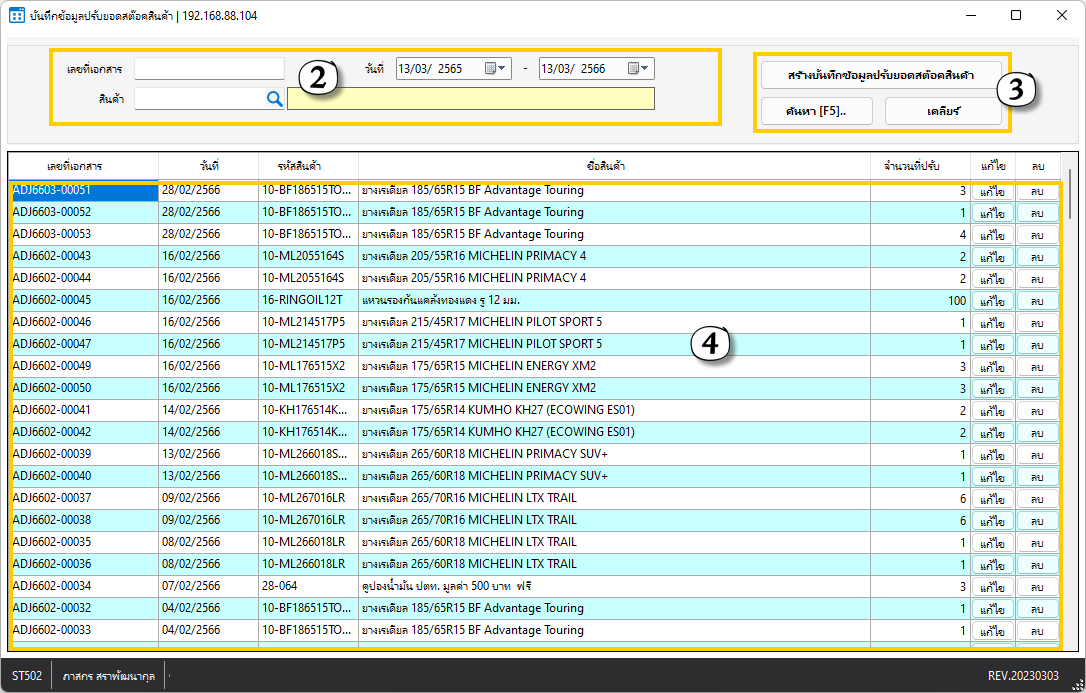Viewport: 1086px width, 693px height.
Task: Click the ชื่อสินค้า column header
Action: click(x=613, y=166)
